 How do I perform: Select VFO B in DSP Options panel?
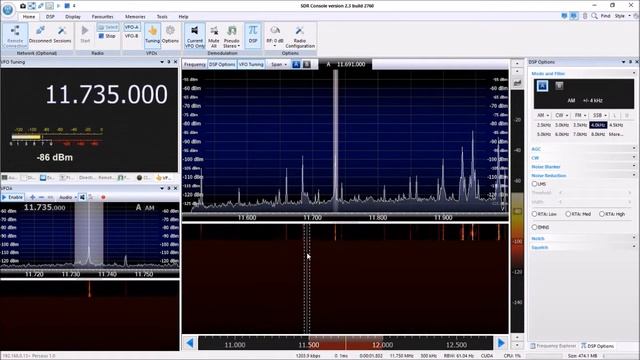coord(559,85)
